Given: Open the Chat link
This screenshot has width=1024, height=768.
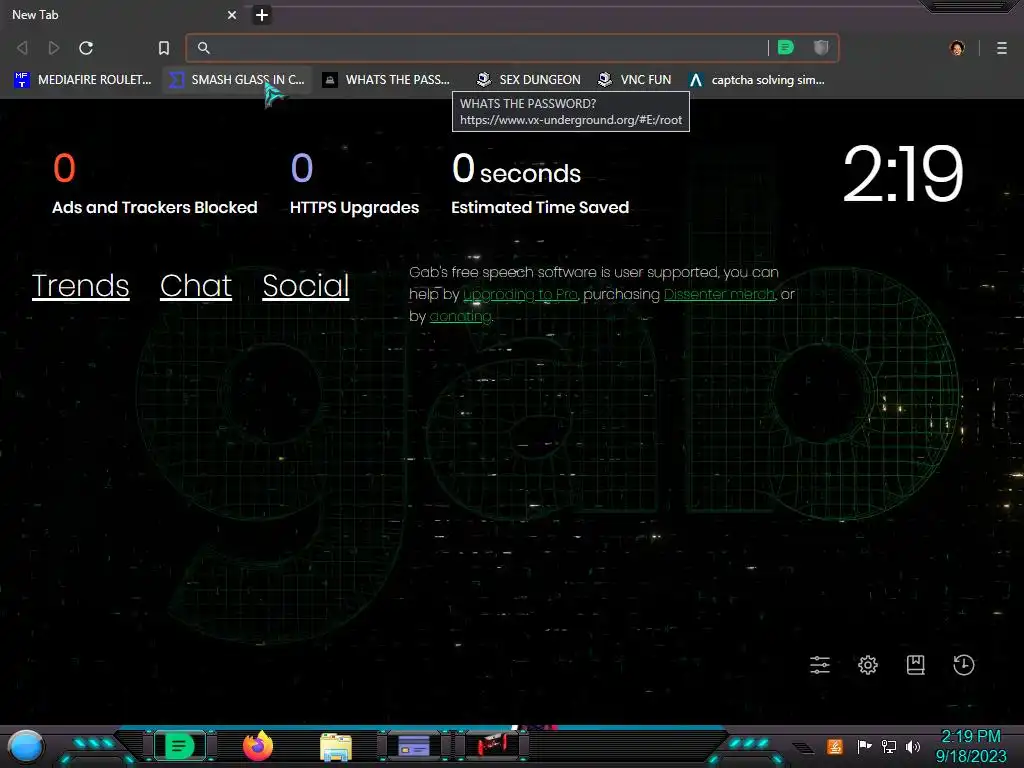Looking at the screenshot, I should (x=196, y=286).
